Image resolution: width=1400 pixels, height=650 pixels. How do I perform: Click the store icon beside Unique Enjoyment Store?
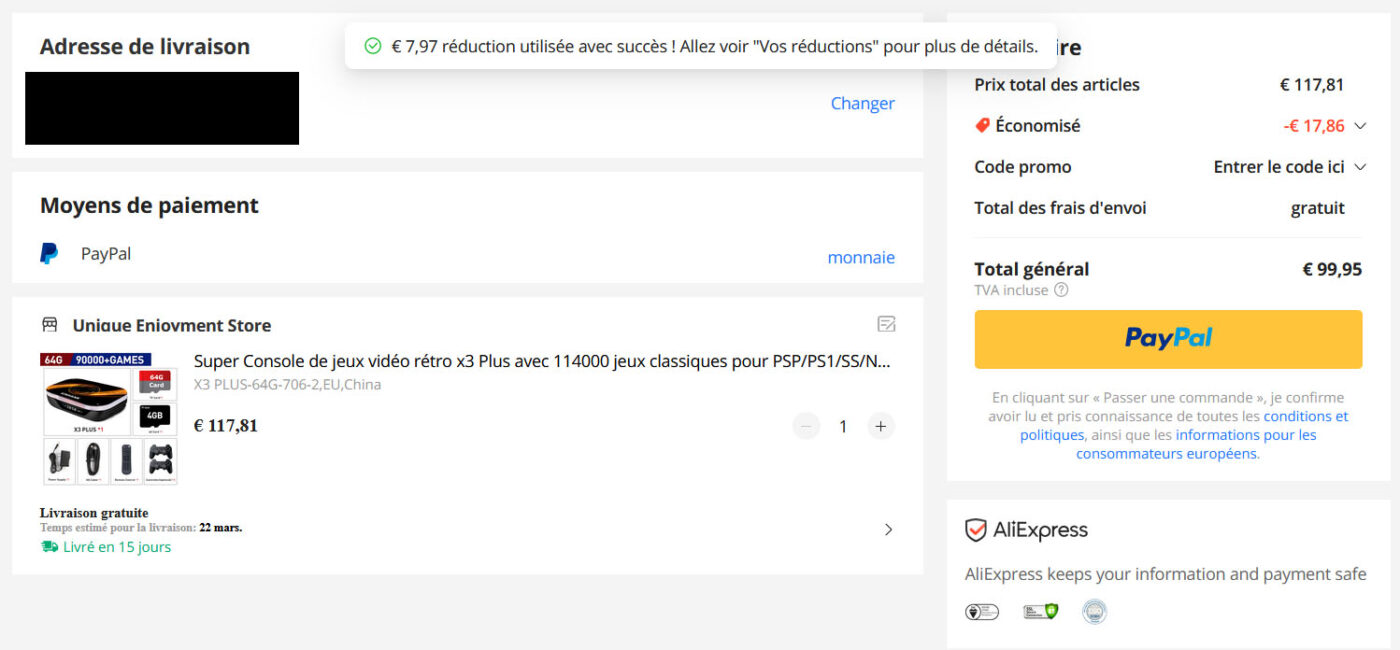point(49,325)
